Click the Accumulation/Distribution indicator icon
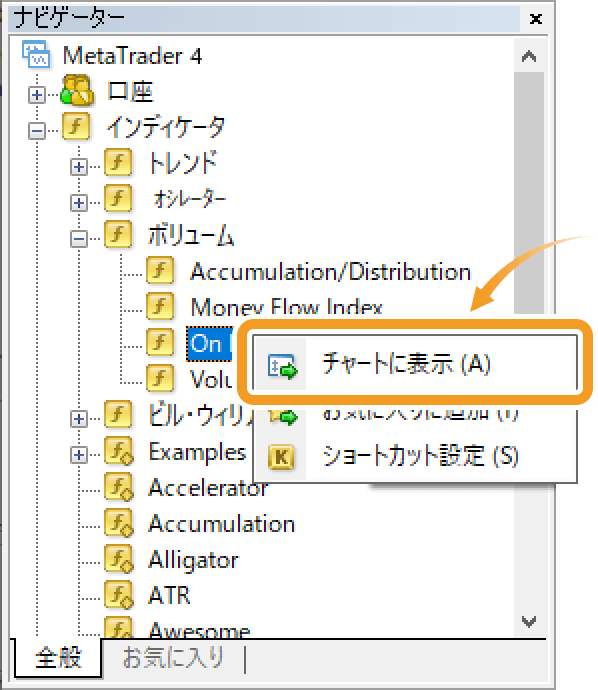 (x=160, y=271)
